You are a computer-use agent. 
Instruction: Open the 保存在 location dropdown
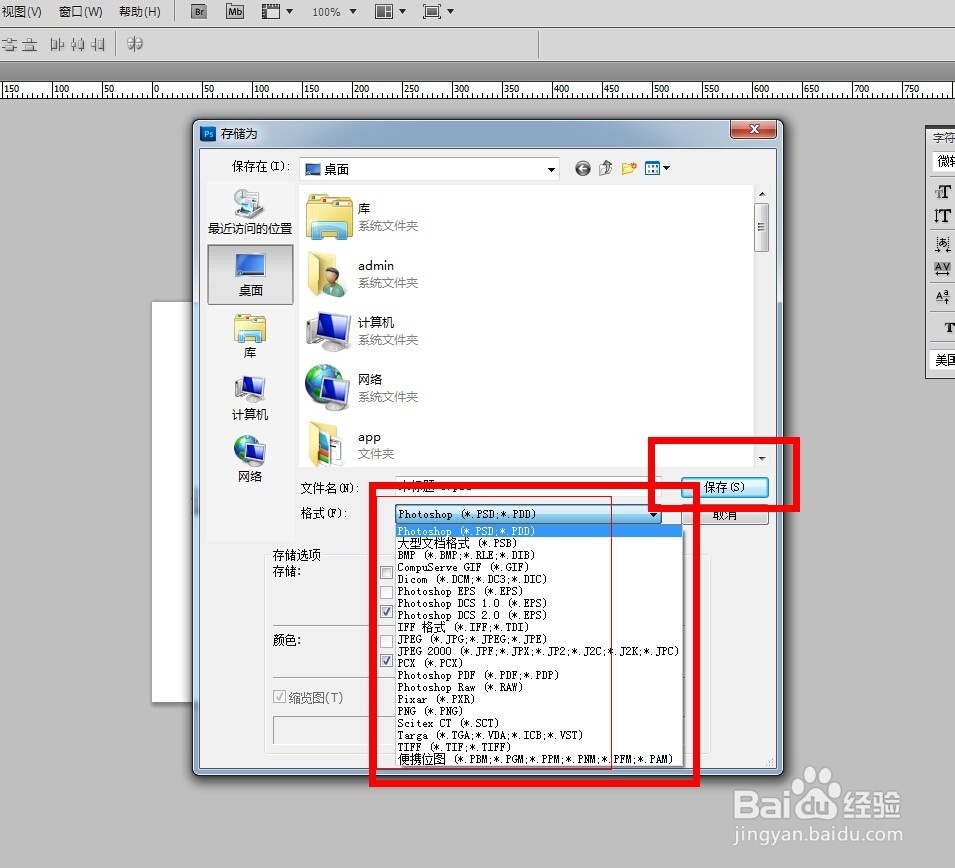430,169
